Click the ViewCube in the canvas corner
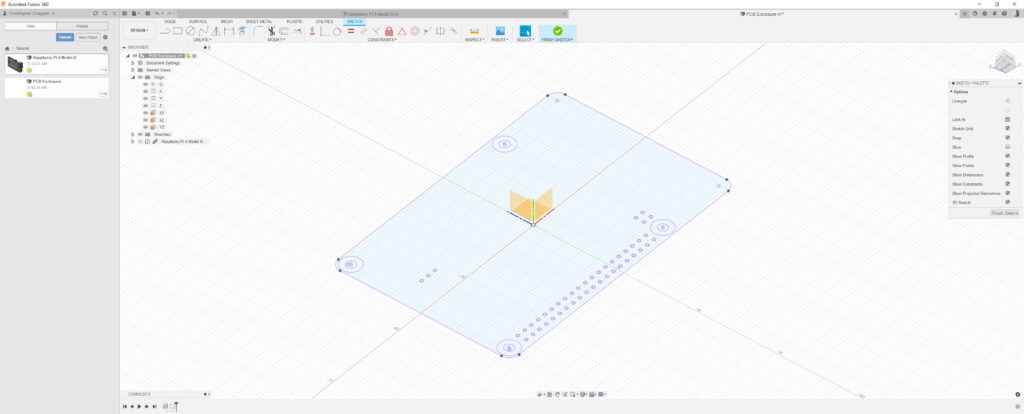The width and height of the screenshot is (1024, 414). [x=1004, y=63]
